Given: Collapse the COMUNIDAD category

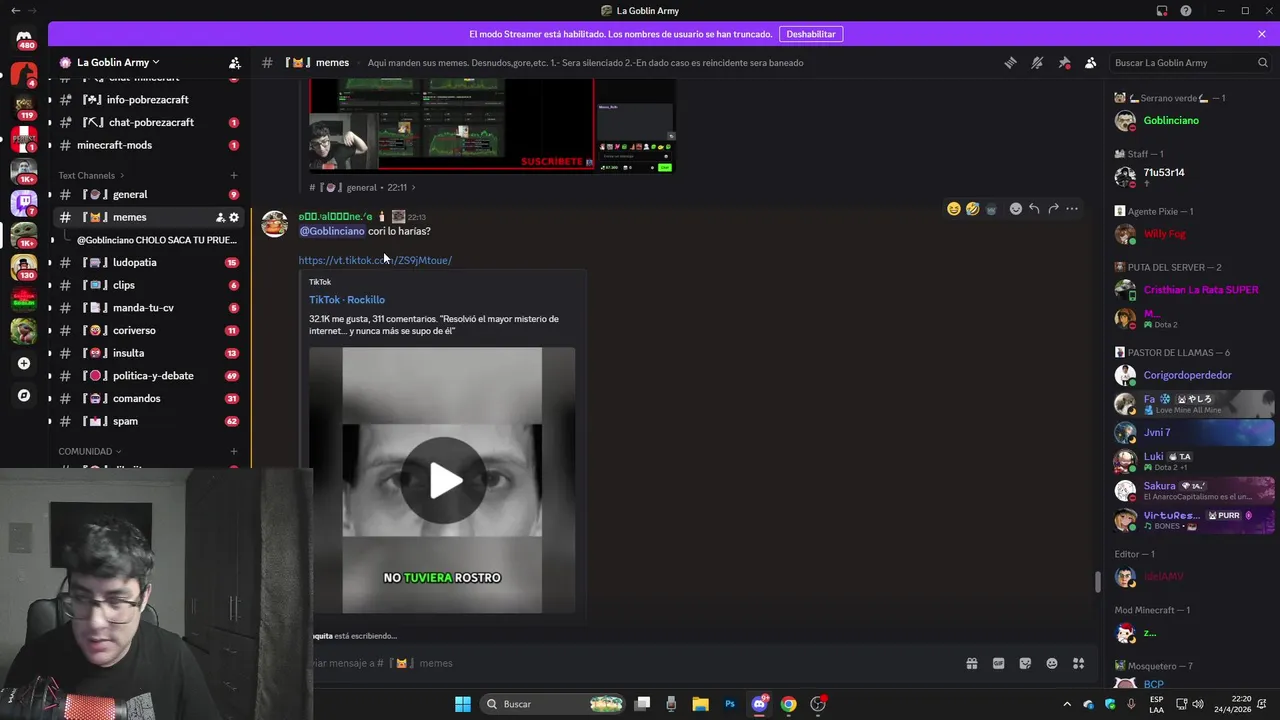Looking at the screenshot, I should coord(89,451).
